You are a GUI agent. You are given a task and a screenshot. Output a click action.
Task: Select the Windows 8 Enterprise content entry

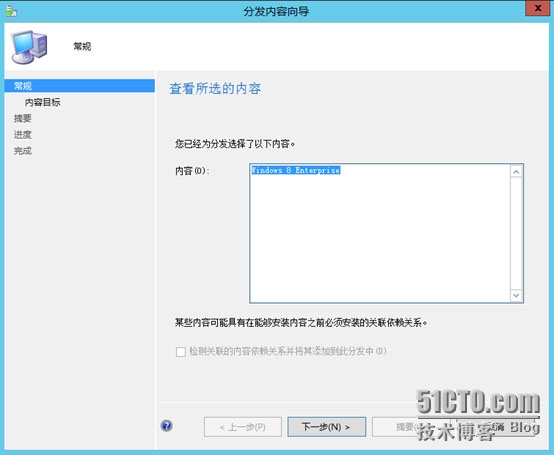pyautogui.click(x=295, y=170)
